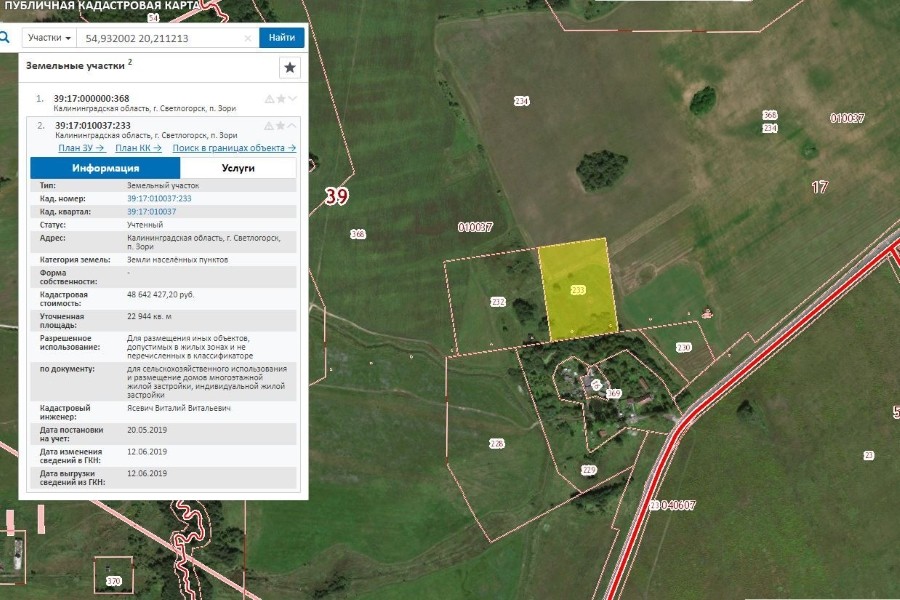This screenshot has height=600, width=900.
Task: Follow Поиск в границах объекта link
Action: (x=234, y=148)
